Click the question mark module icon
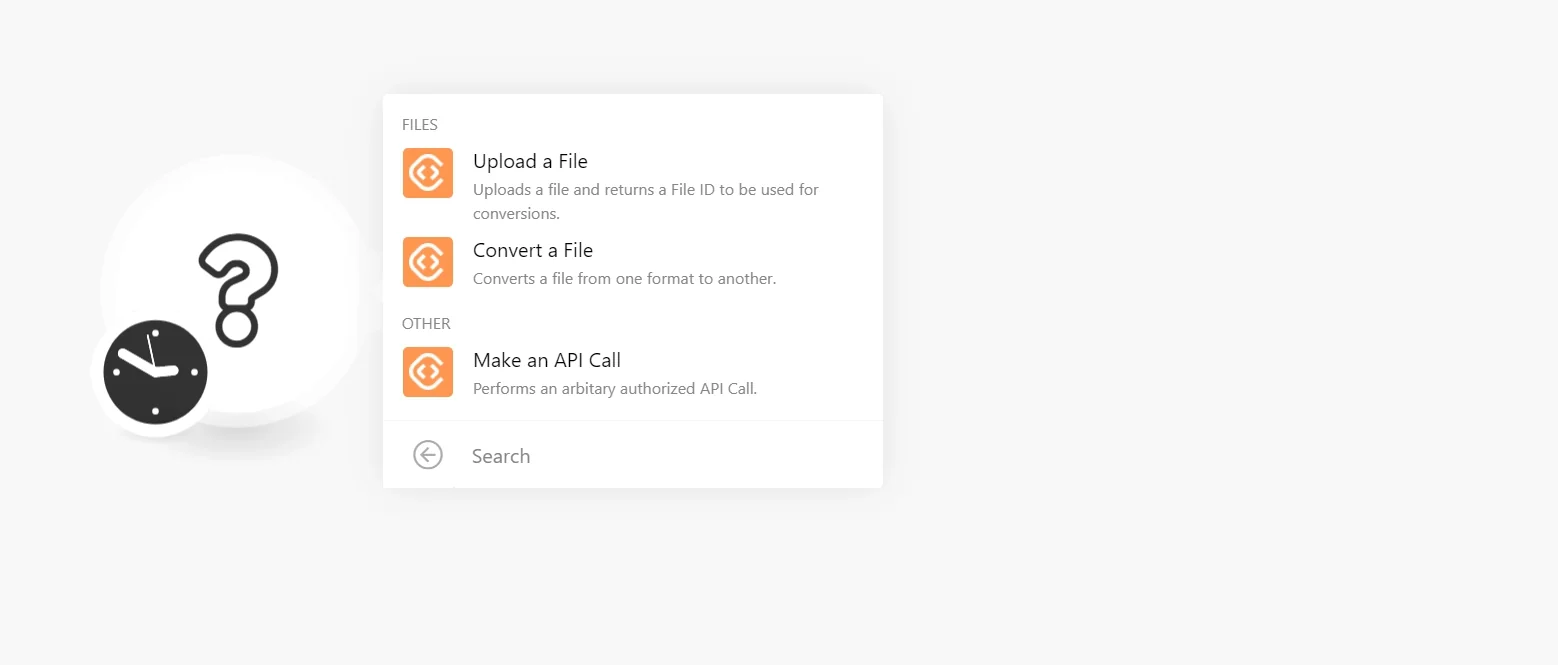 coord(238,290)
